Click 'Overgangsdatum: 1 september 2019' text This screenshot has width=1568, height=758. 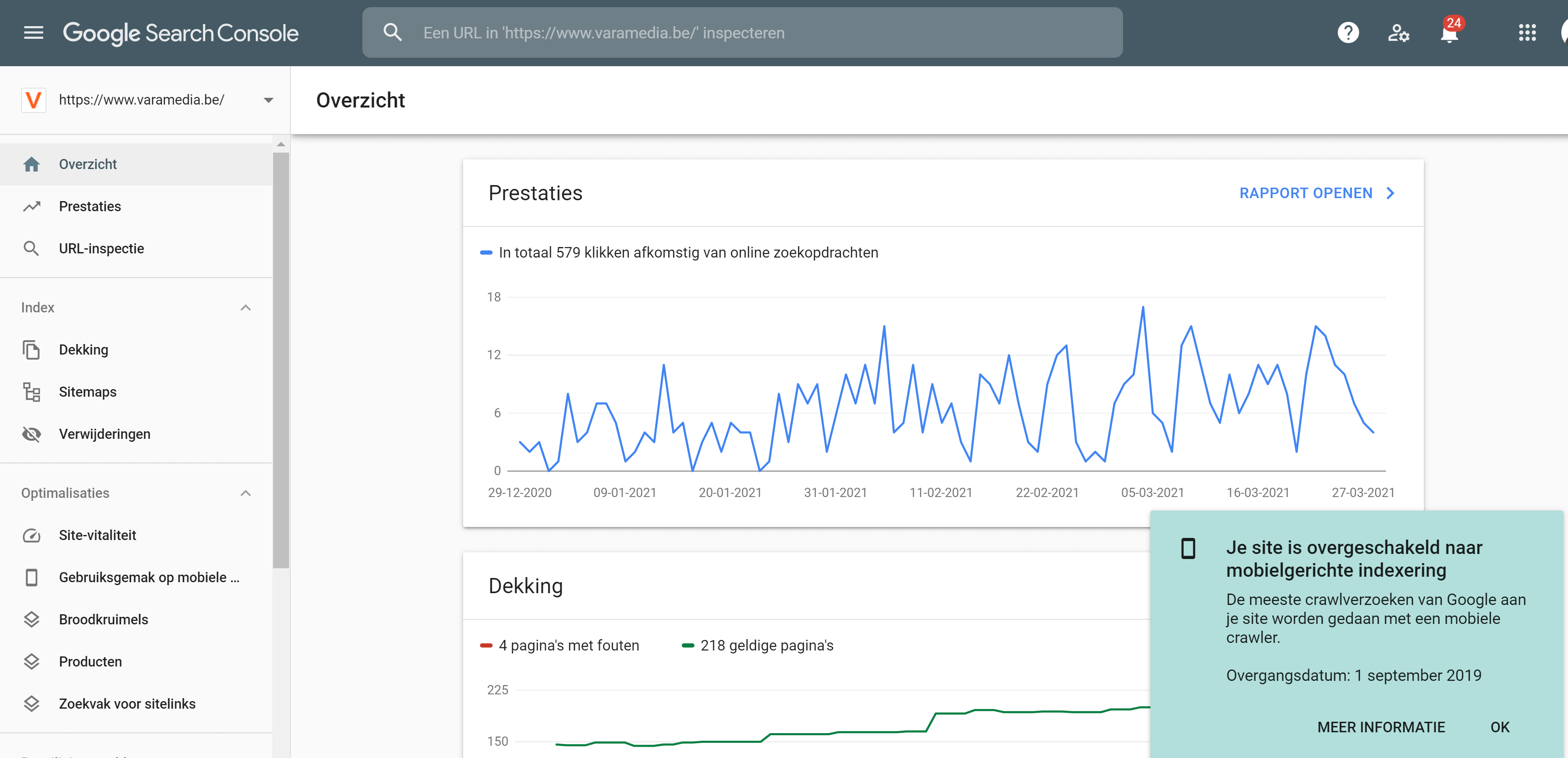click(x=1353, y=675)
